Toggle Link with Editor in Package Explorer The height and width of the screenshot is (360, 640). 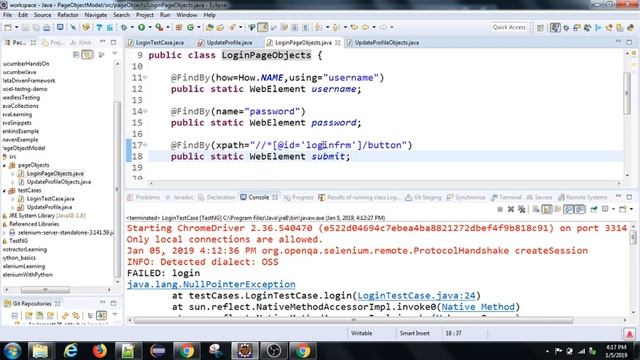pos(87,54)
